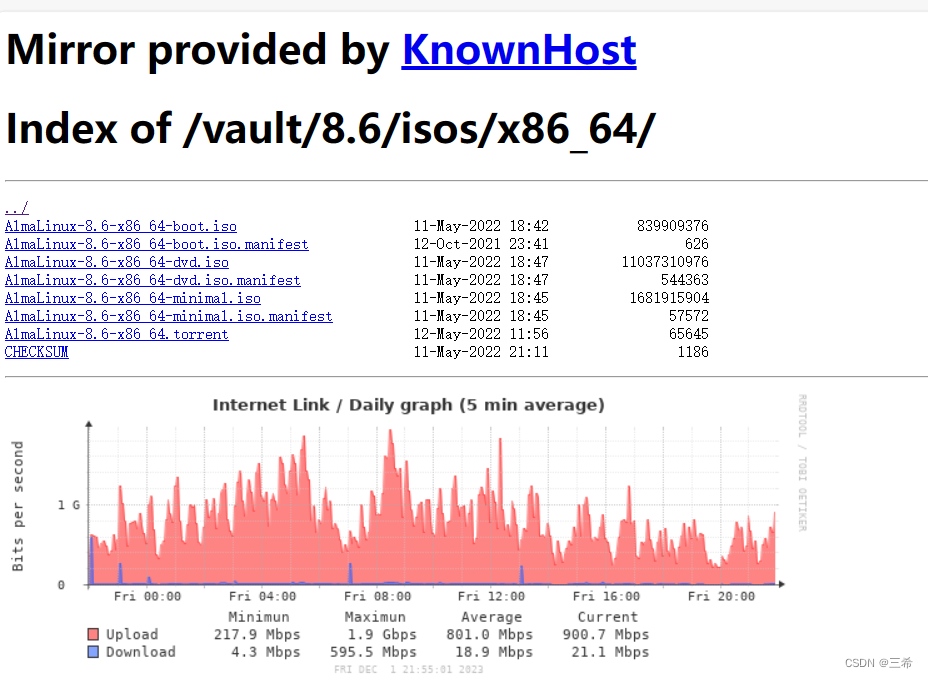Click the blue Download legend swatch
The image size is (928, 678).
[x=93, y=652]
